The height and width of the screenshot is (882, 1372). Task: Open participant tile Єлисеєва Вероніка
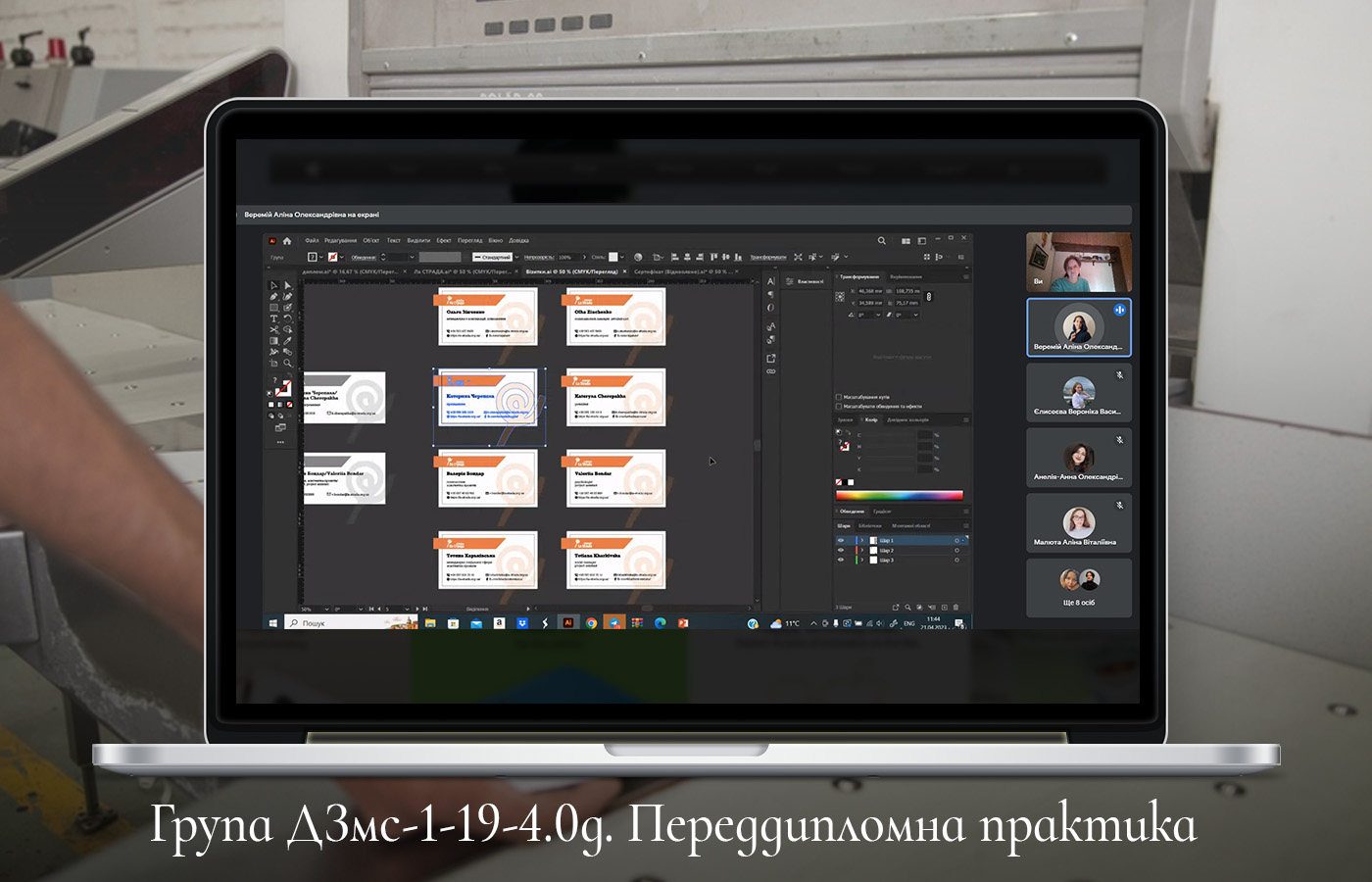[x=1079, y=392]
